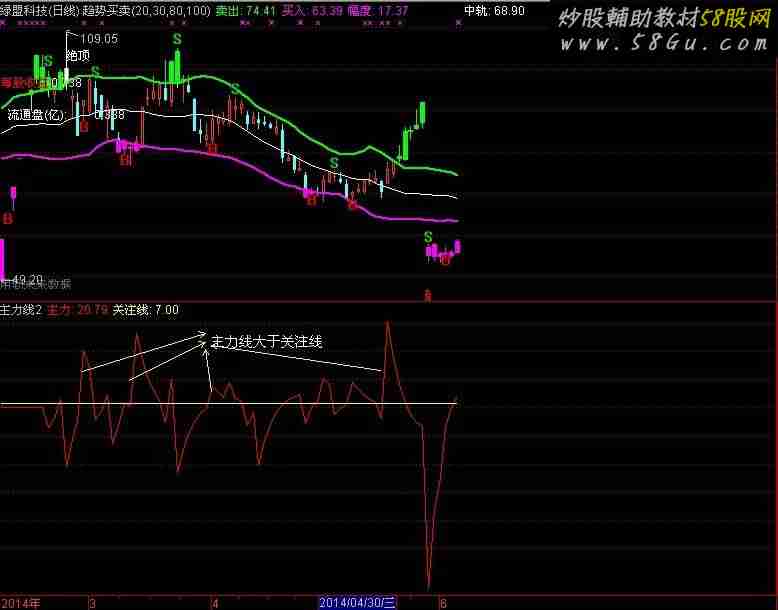Image resolution: width=778 pixels, height=610 pixels.
Task: Click the 流通盘(亿): label
Action: pos(36,115)
